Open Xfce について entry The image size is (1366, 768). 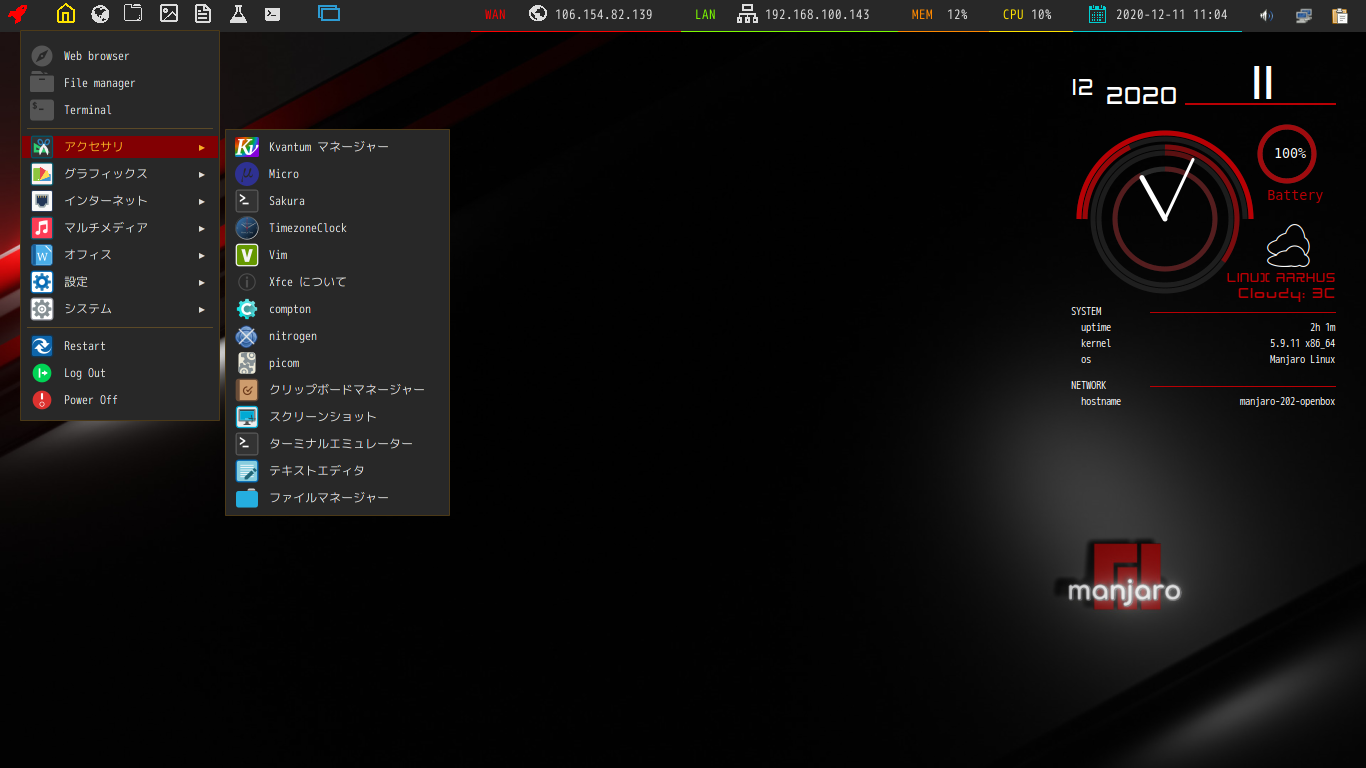tap(338, 282)
